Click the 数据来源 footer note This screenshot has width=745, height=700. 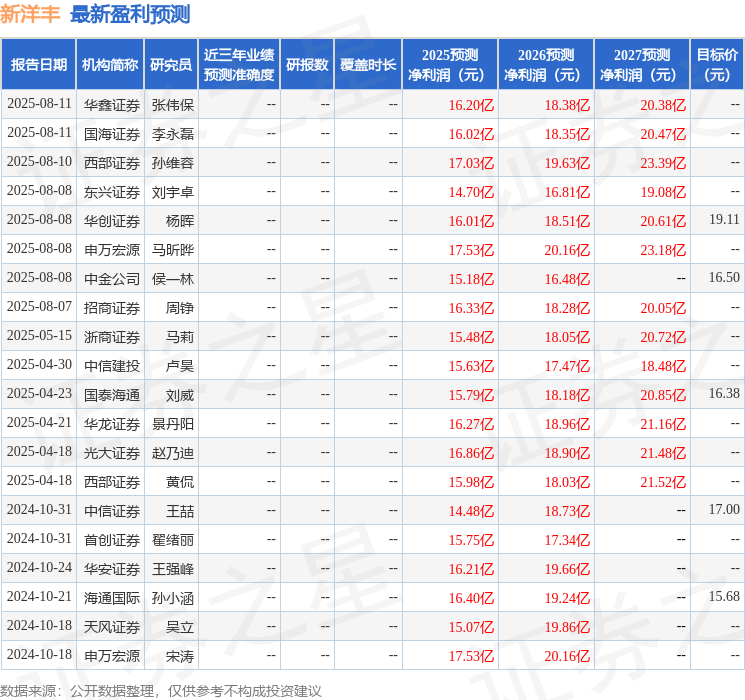161,690
